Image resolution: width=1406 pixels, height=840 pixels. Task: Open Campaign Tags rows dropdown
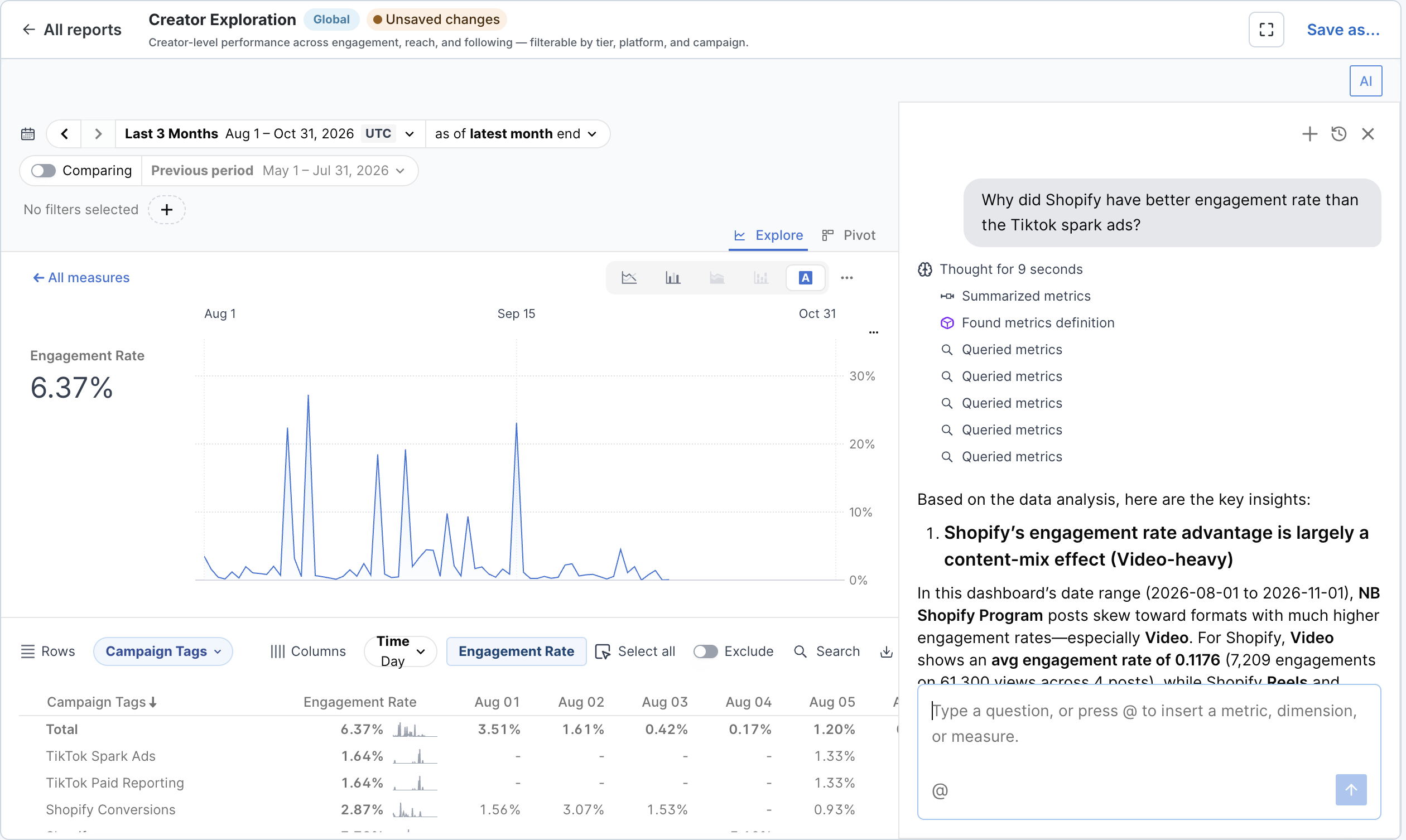click(163, 651)
